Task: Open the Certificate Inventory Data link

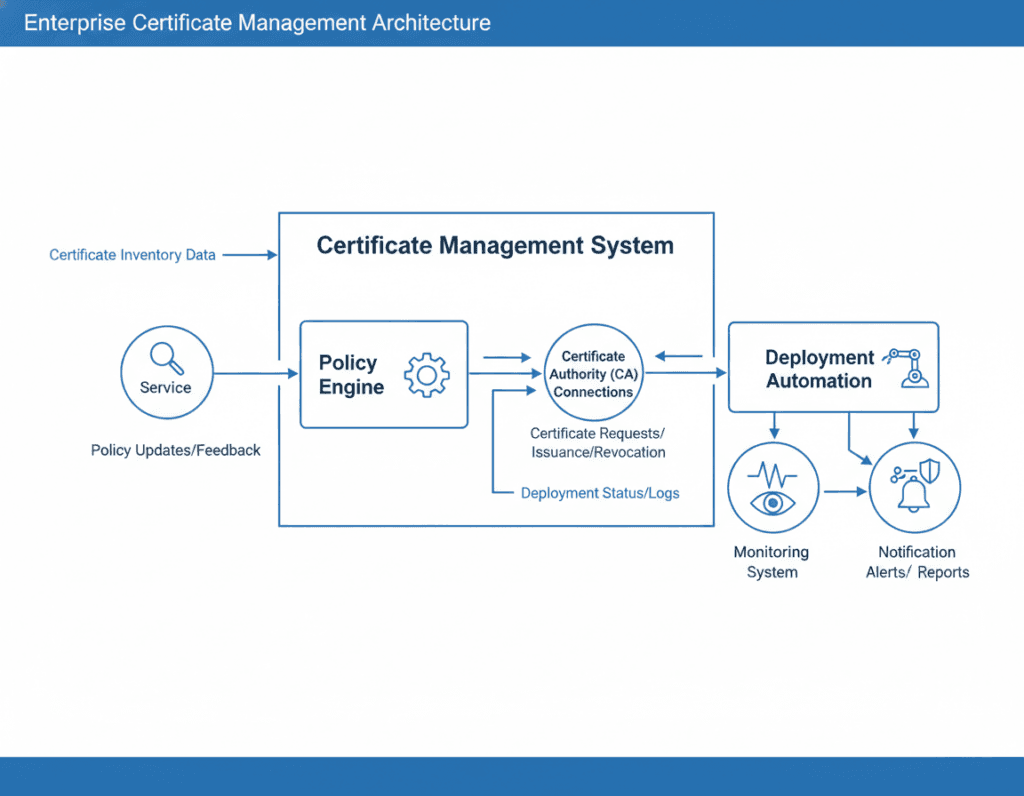Action: [132, 254]
